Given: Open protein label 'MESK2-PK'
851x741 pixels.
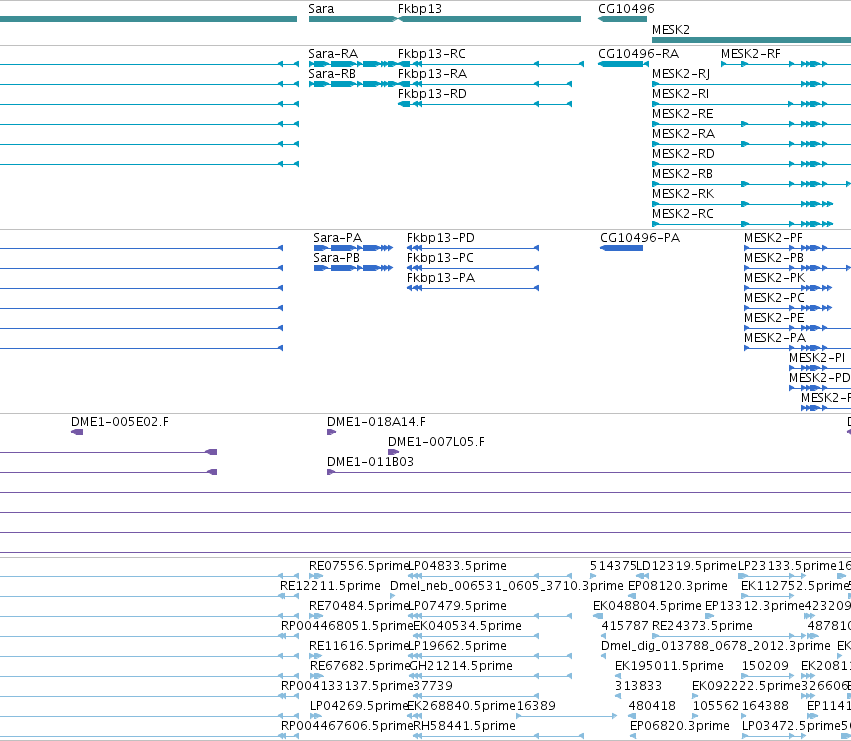Looking at the screenshot, I should pos(774,278).
